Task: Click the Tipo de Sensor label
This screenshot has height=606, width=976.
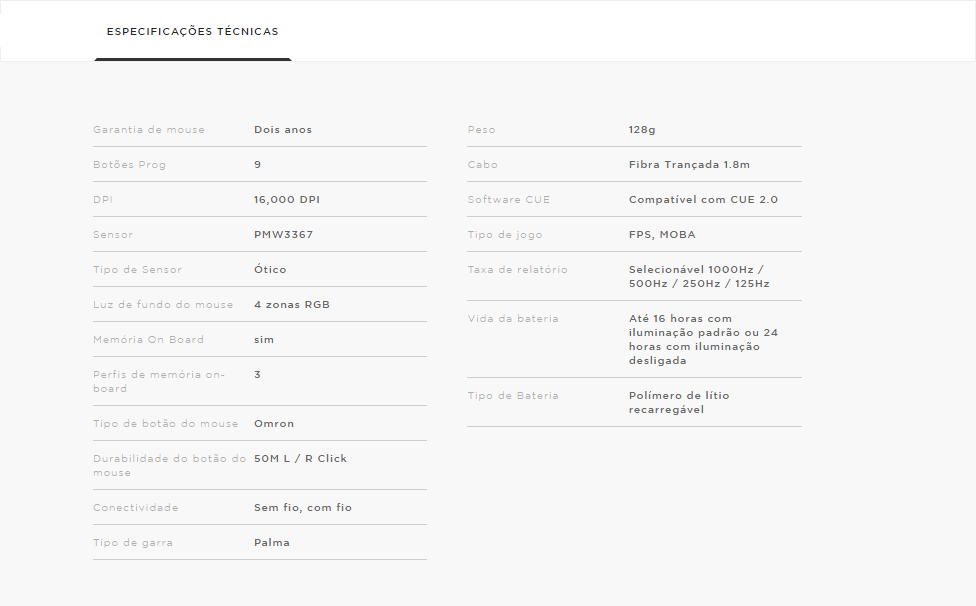Action: pyautogui.click(x=138, y=269)
